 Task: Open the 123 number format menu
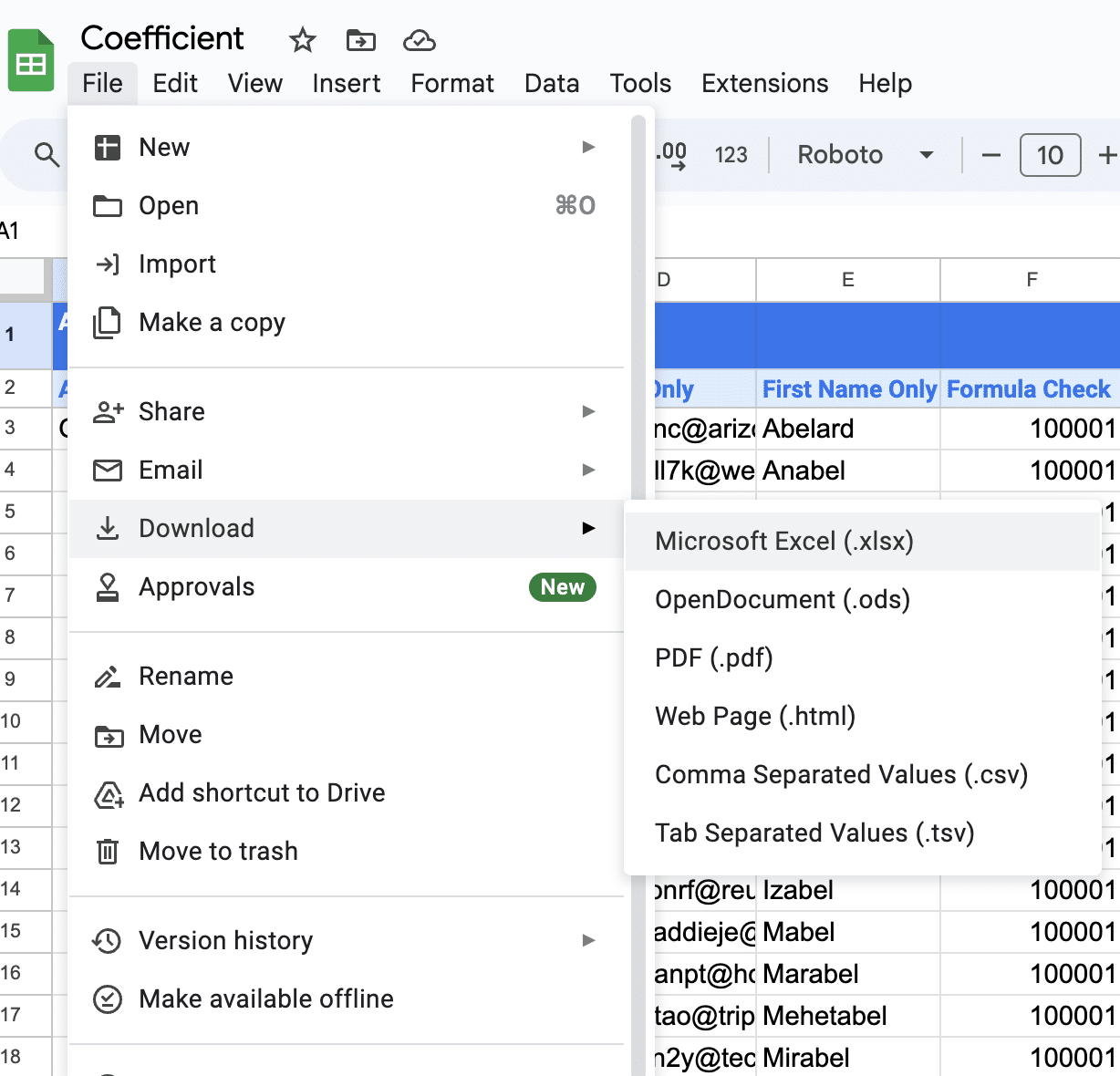[731, 155]
